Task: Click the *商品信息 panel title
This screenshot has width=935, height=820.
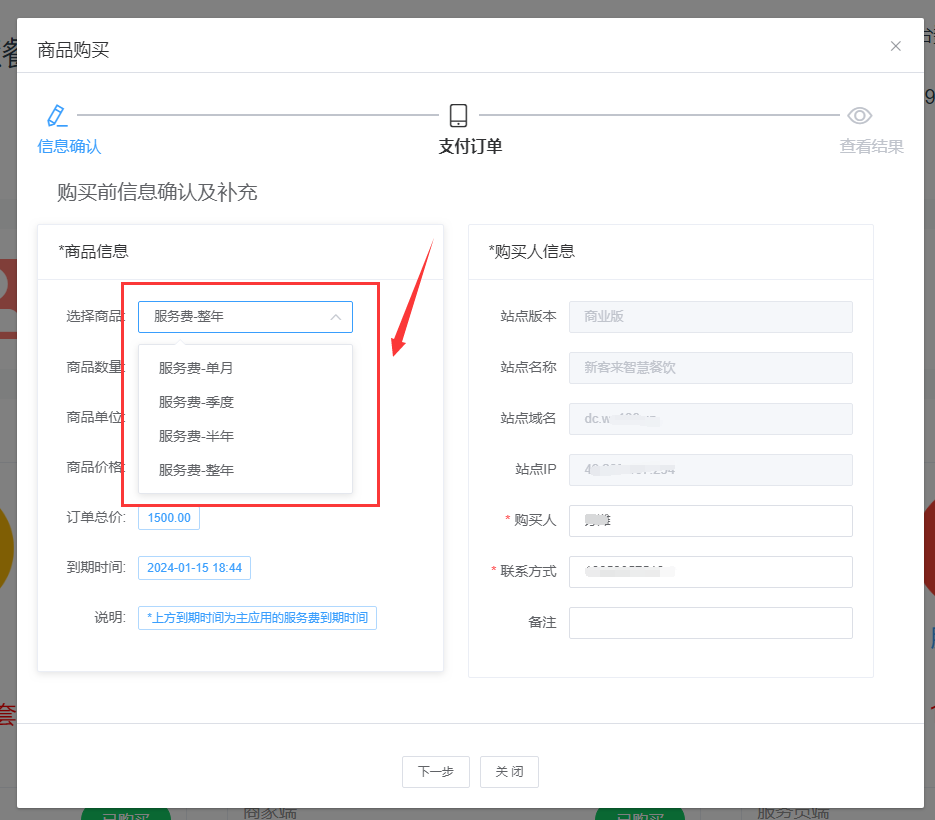Action: click(93, 252)
